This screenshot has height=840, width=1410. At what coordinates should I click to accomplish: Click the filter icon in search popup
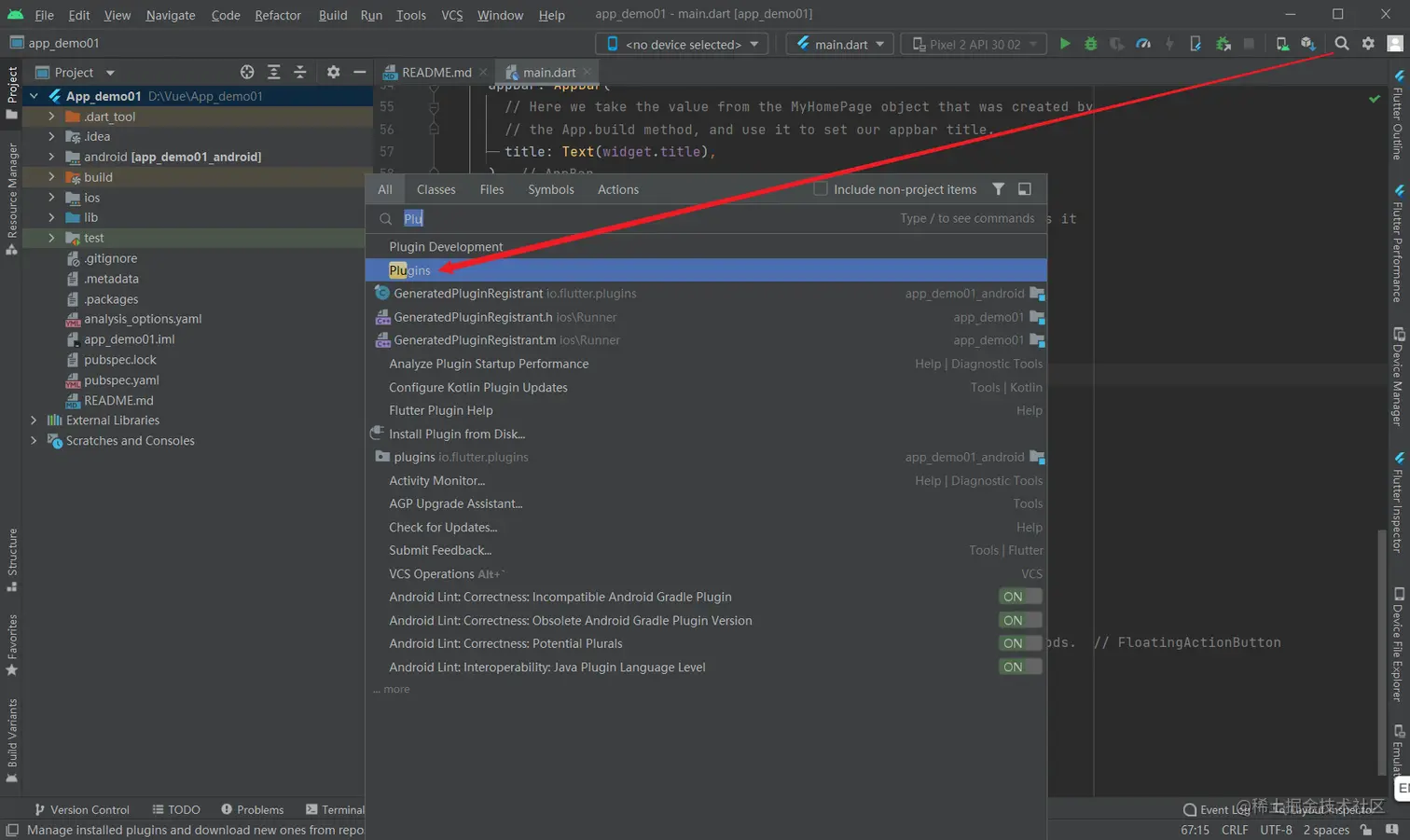[998, 189]
